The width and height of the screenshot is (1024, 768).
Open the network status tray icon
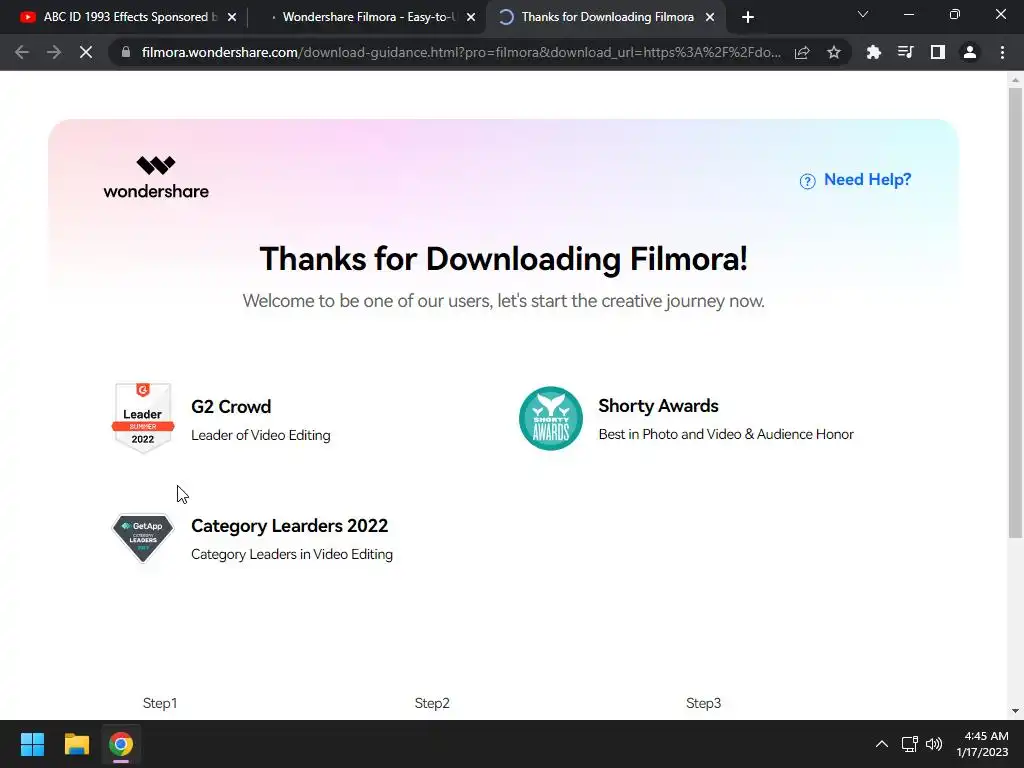tap(910, 744)
